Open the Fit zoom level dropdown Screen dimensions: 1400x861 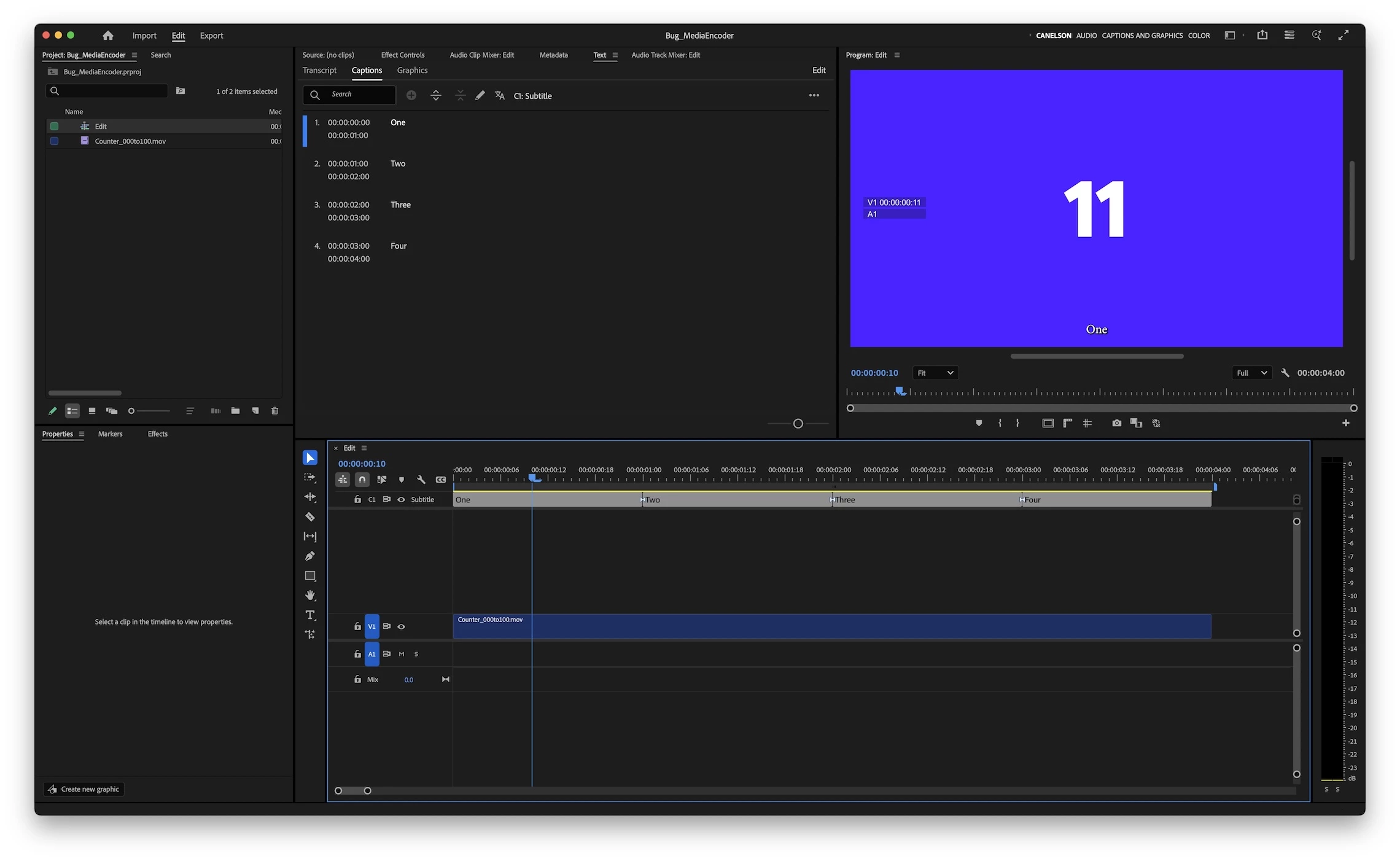(935, 373)
